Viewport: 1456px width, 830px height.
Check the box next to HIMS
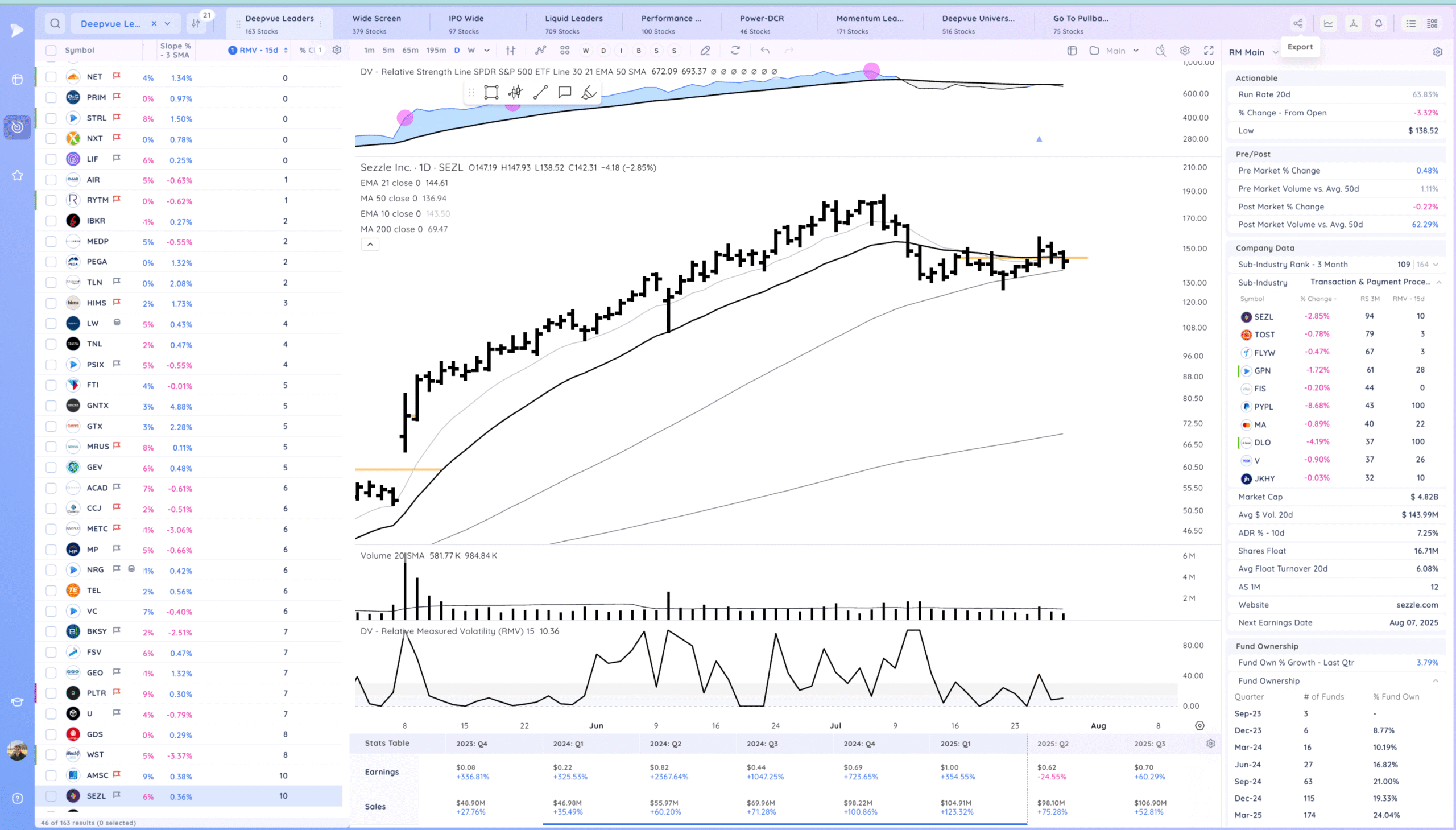click(x=51, y=303)
